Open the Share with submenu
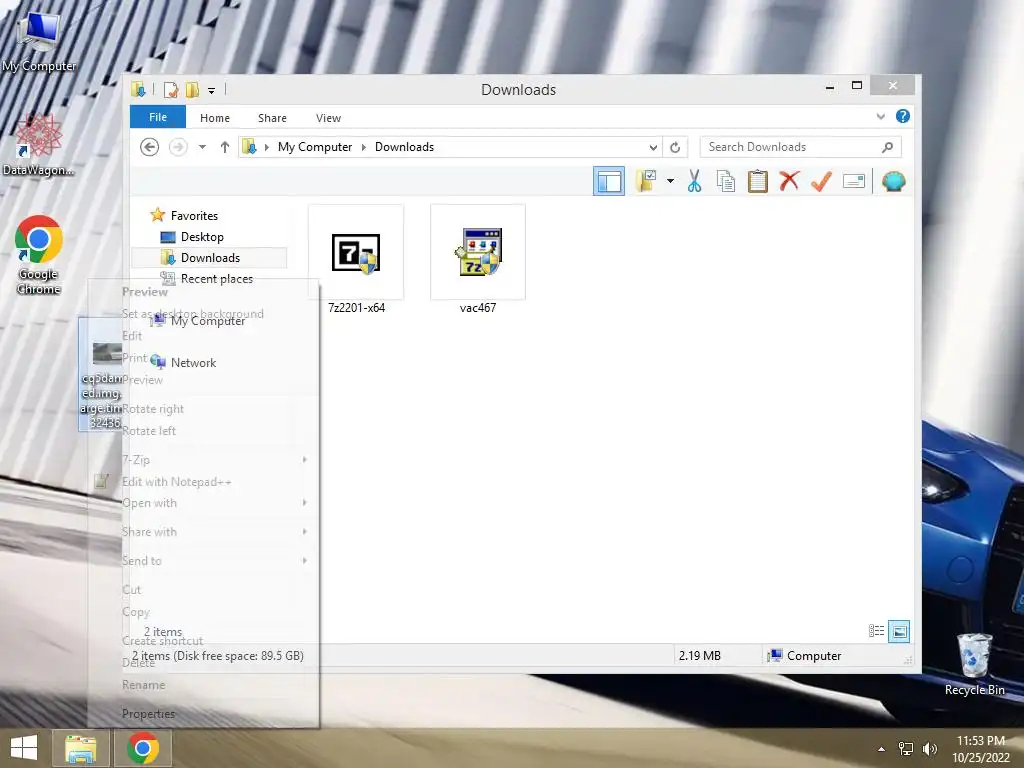 (x=203, y=532)
